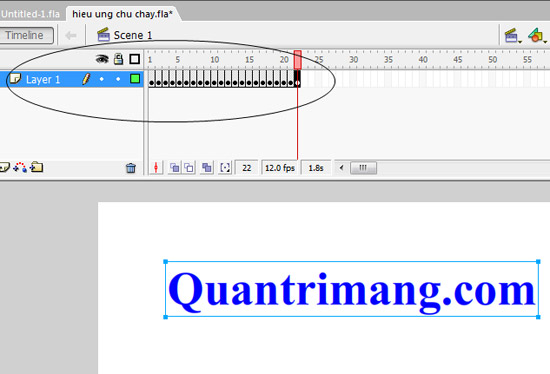Select the hieu ung chu chay.fla tab
This screenshot has height=374, width=550.
(x=122, y=14)
